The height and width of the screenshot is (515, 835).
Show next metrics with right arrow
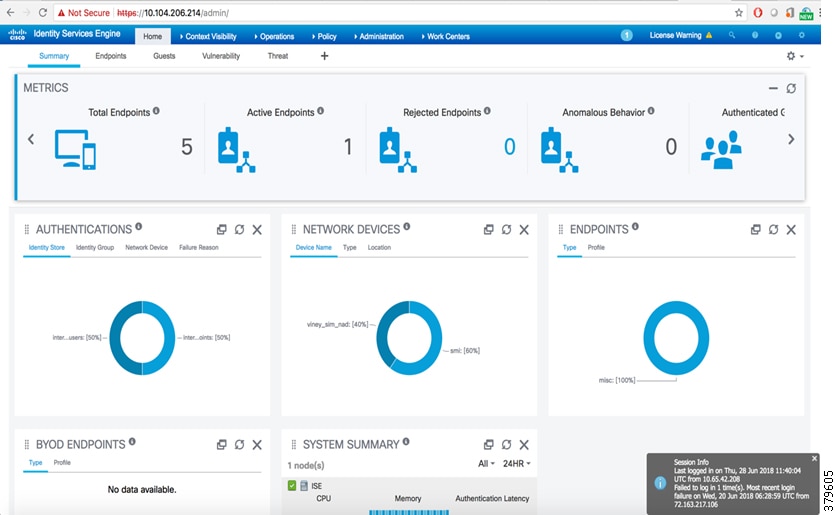[791, 139]
